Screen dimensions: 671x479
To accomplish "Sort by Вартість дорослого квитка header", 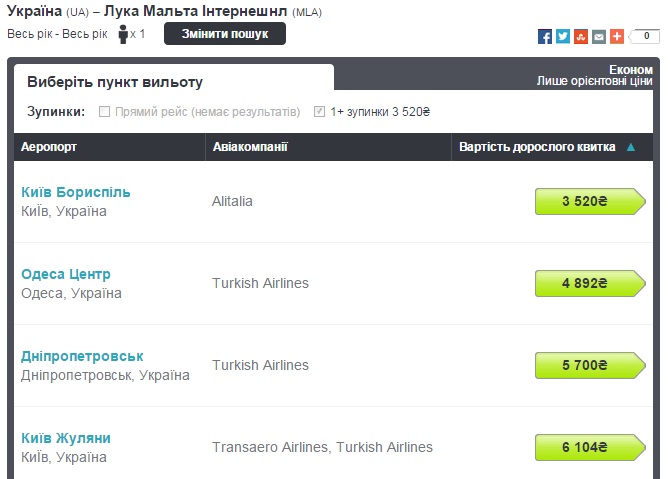I will tap(537, 147).
